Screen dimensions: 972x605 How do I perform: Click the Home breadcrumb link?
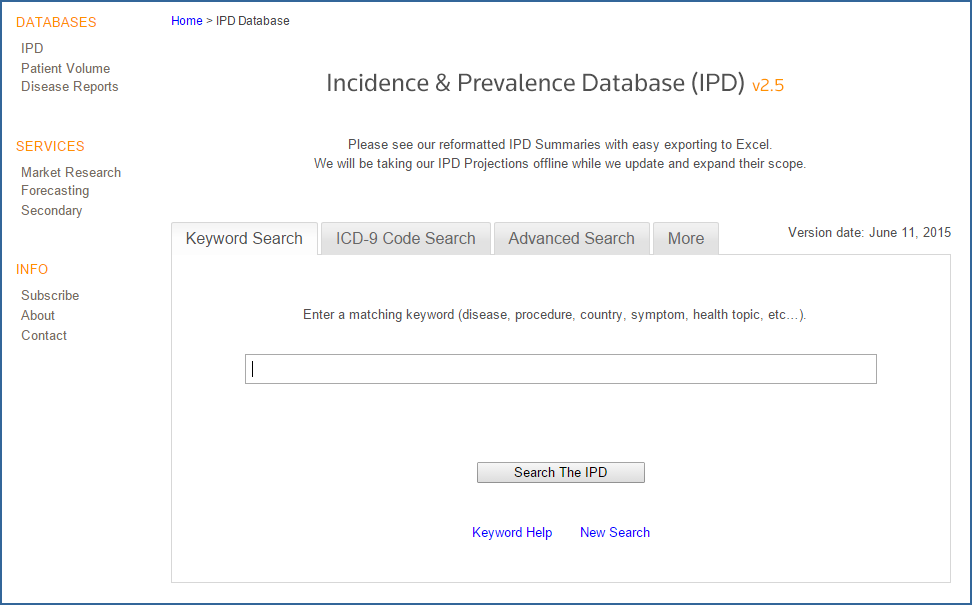186,21
